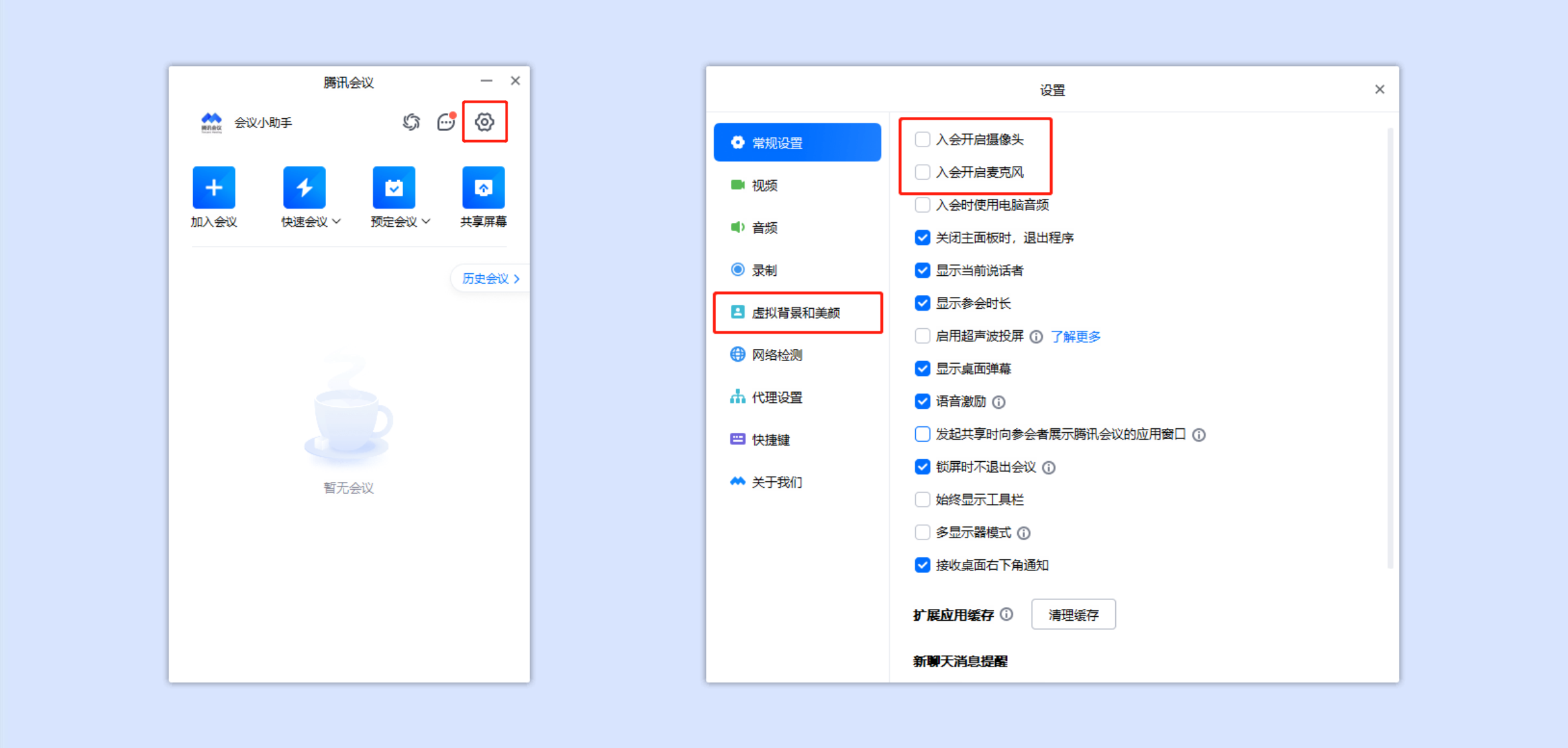Viewport: 1568px width, 748px height.
Task: Uncheck 接收桌面右下角通知 checkbox
Action: point(922,565)
